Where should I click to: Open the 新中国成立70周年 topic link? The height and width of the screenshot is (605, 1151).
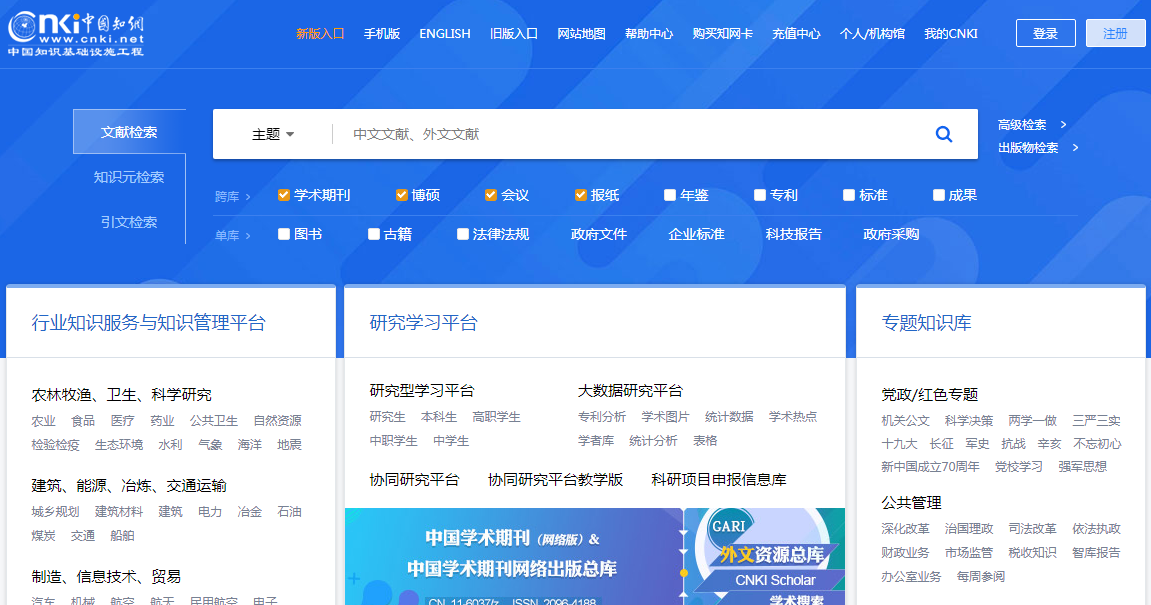tap(930, 467)
